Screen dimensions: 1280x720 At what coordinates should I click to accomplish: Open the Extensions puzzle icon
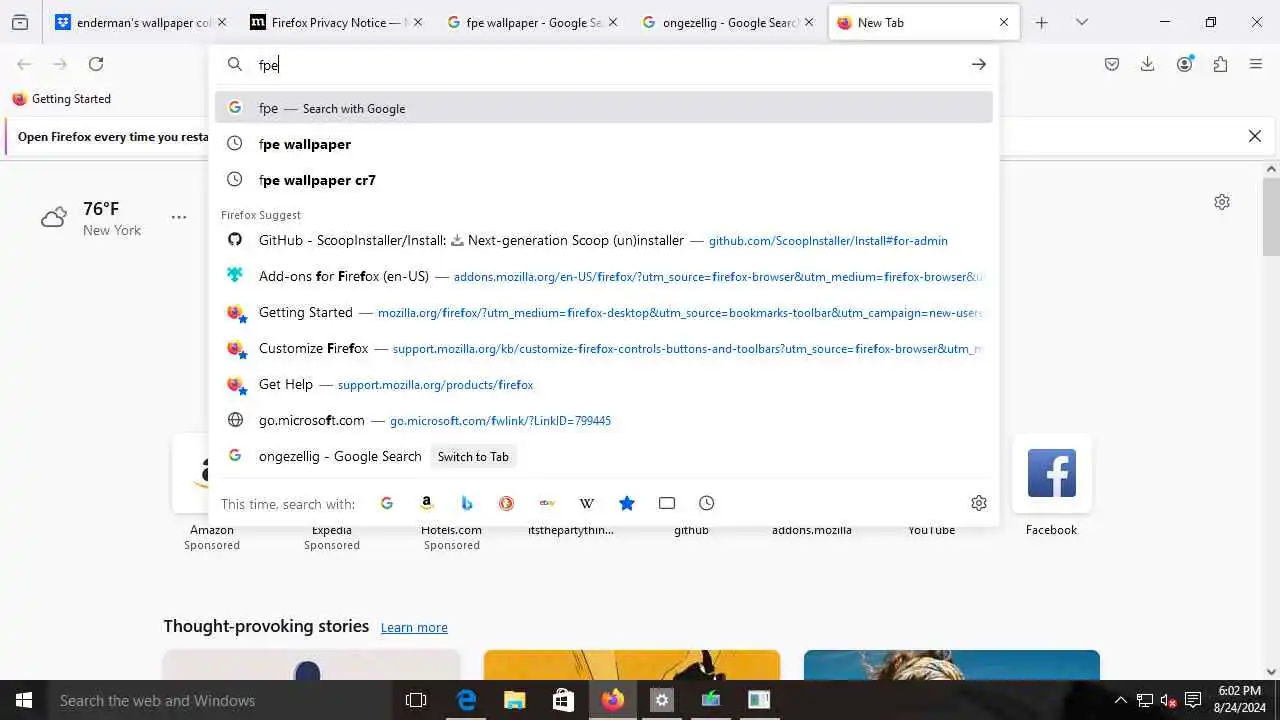pos(1220,64)
